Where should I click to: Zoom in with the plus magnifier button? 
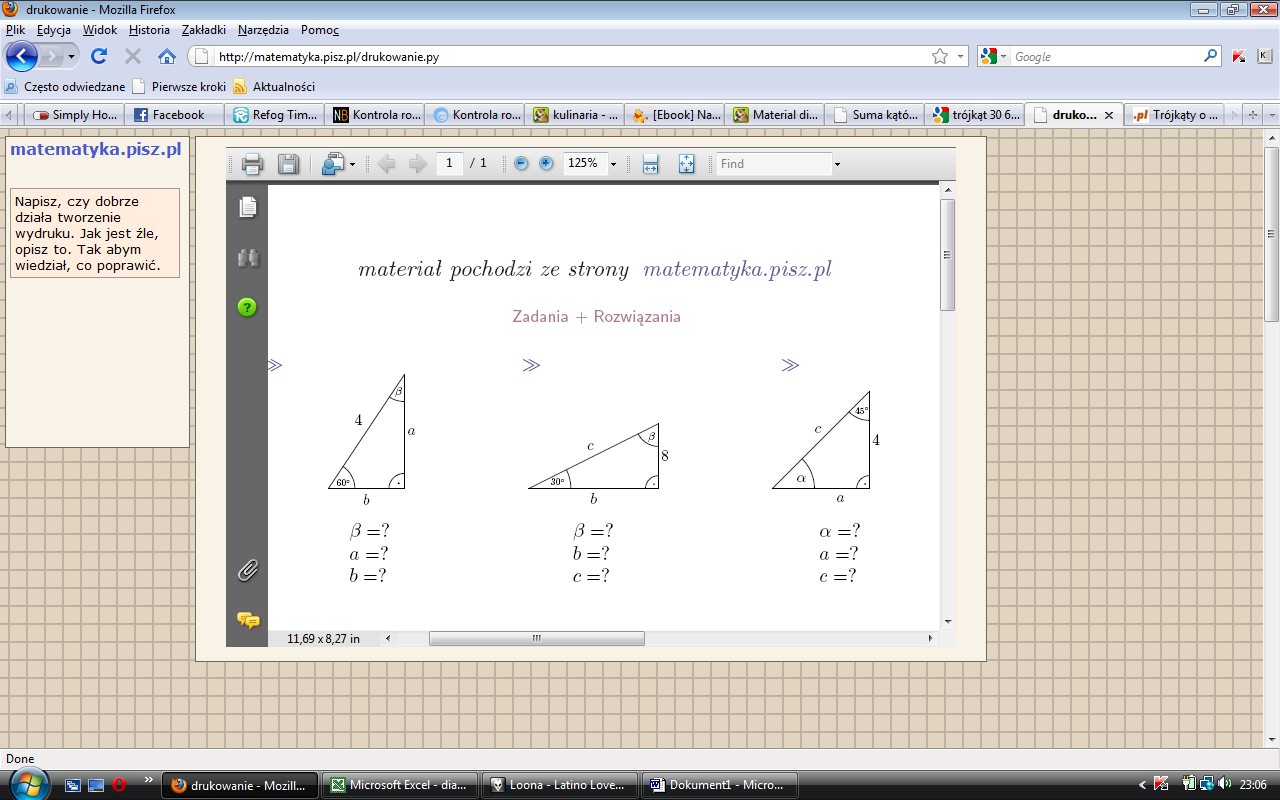click(546, 164)
